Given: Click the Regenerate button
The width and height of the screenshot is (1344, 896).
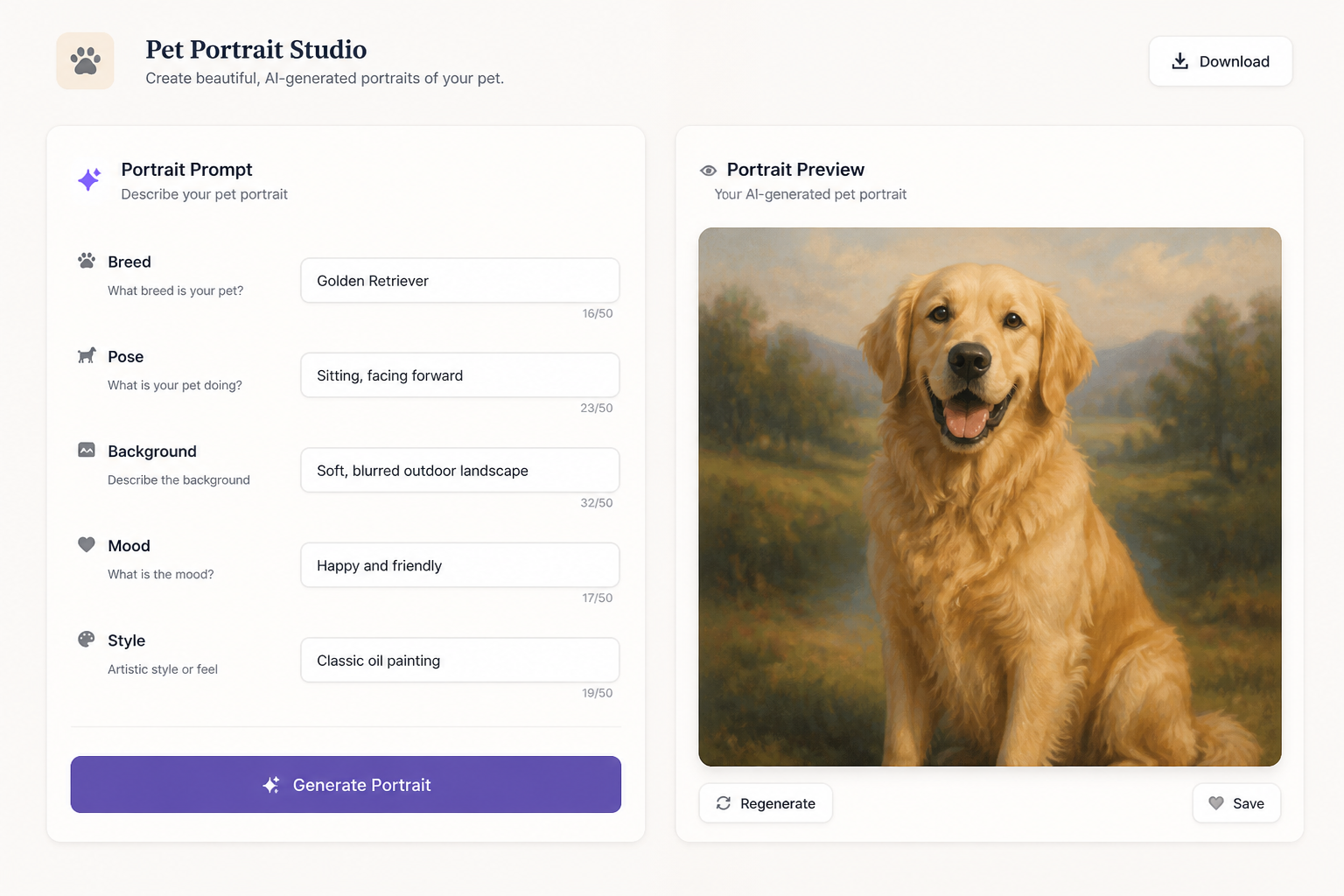Looking at the screenshot, I should 766,803.
